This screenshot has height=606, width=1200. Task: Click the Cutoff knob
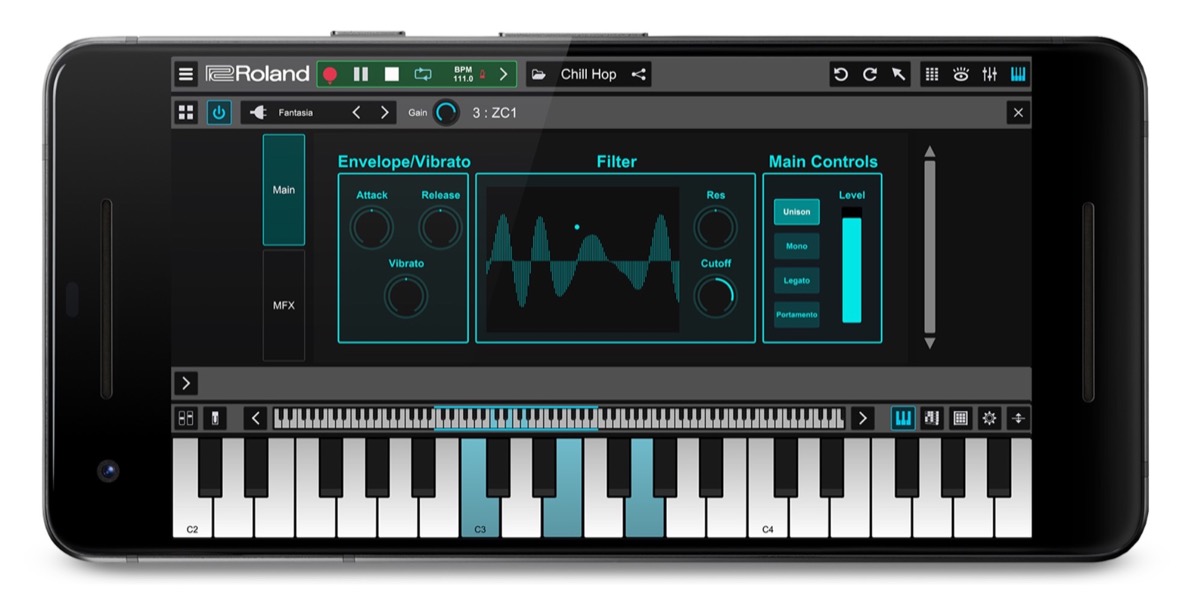click(x=715, y=296)
